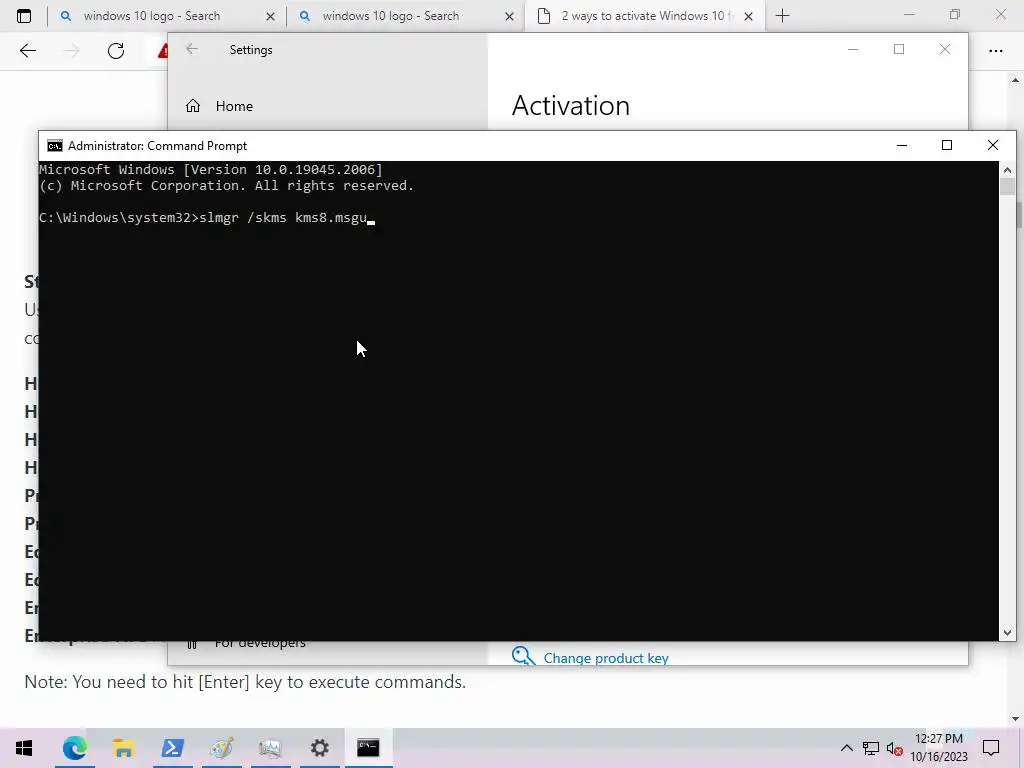1024x768 pixels.
Task: Minimize the Settings window
Action: [x=853, y=49]
